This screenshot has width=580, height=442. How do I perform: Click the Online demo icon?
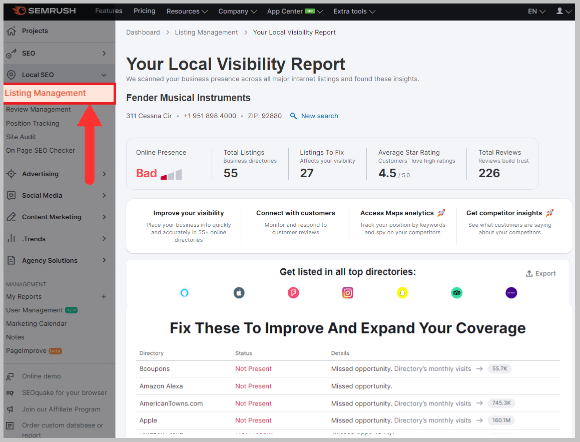pyautogui.click(x=10, y=377)
